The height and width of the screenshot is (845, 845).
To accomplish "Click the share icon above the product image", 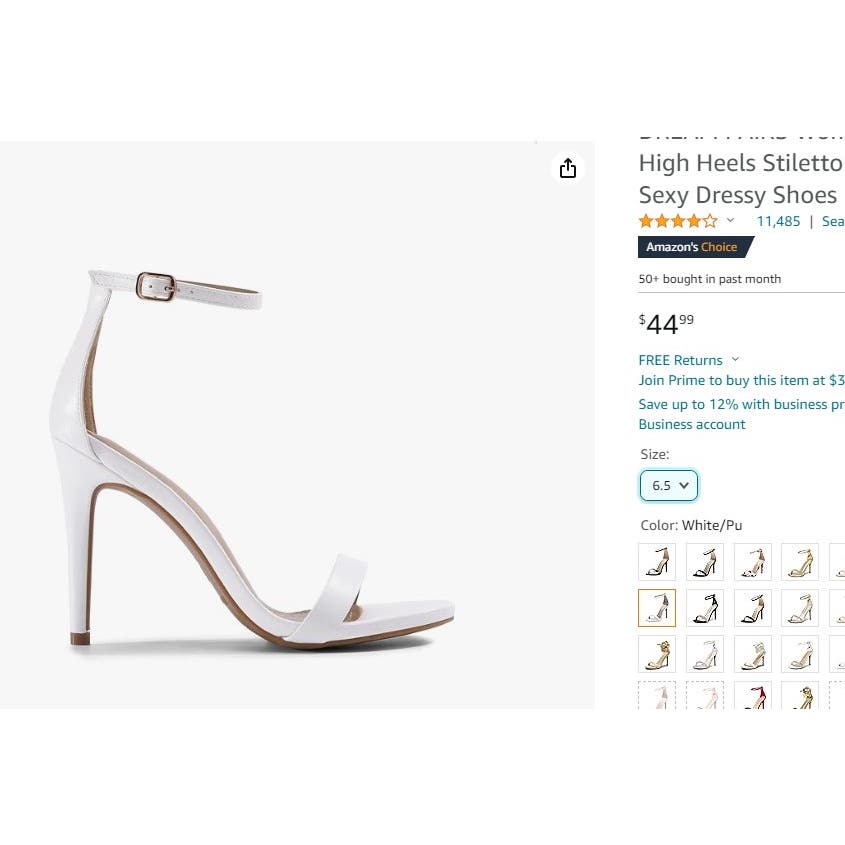I will [x=568, y=168].
